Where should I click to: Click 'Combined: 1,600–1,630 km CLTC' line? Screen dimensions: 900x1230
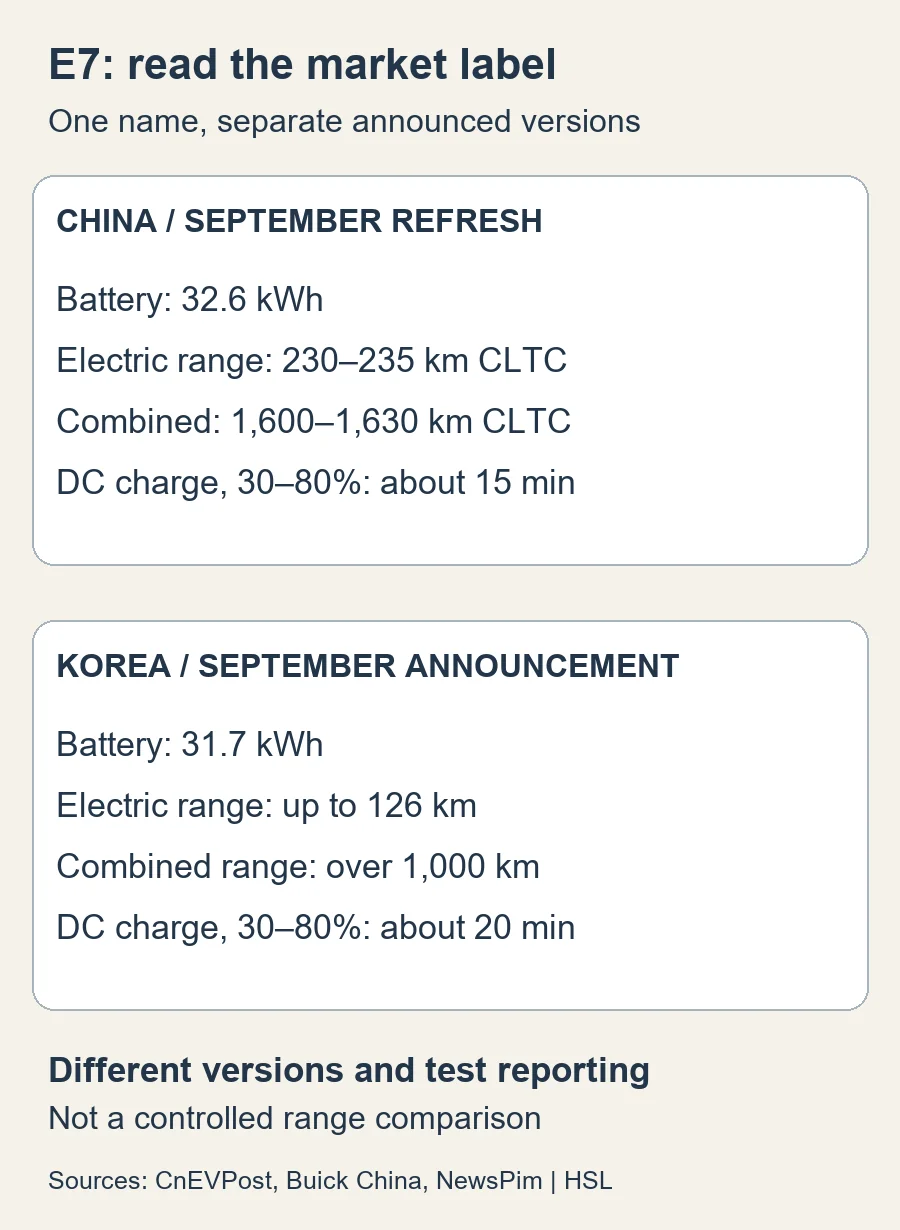[313, 421]
